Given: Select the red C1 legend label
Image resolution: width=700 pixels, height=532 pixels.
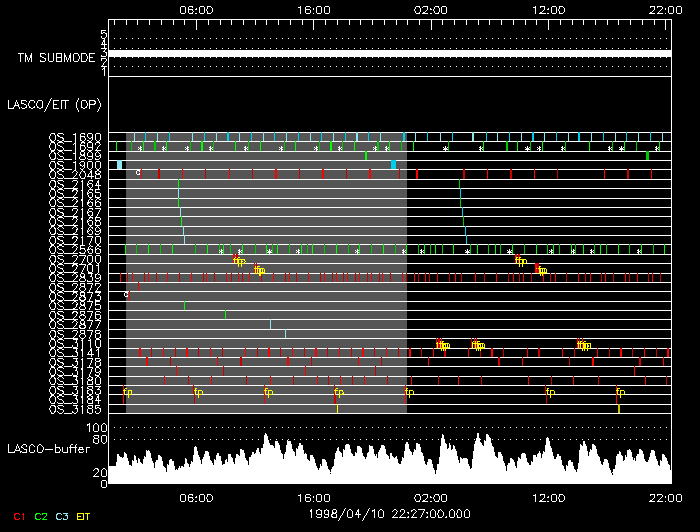Looking at the screenshot, I should [18, 516].
